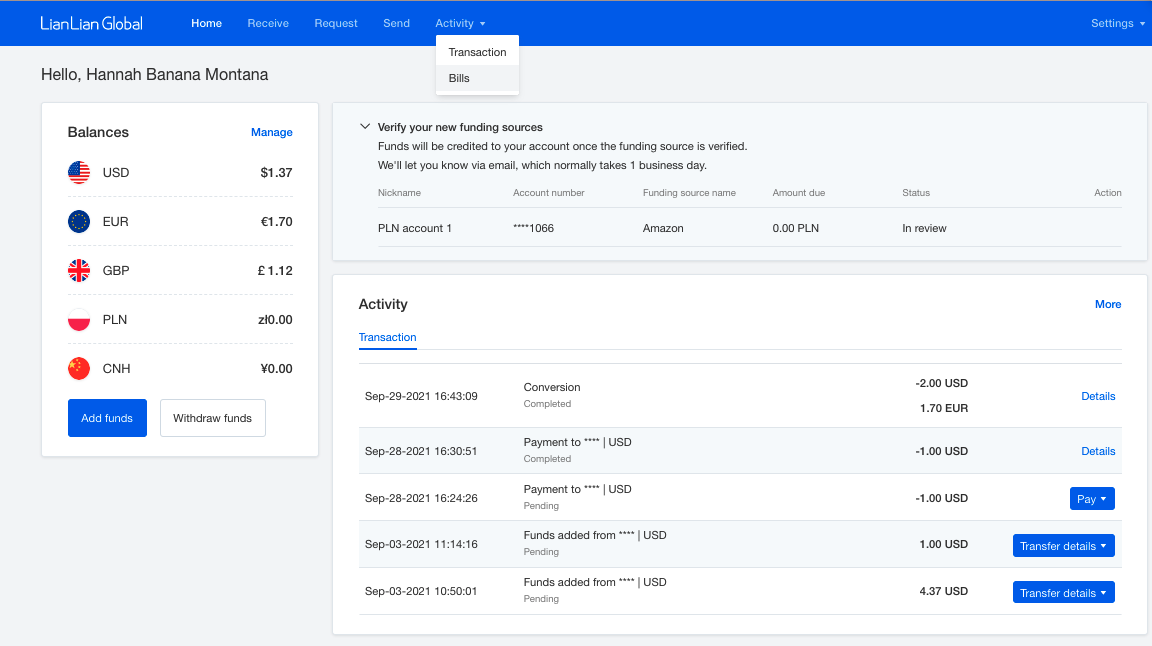Collapse the Verify funding sources section

click(364, 126)
